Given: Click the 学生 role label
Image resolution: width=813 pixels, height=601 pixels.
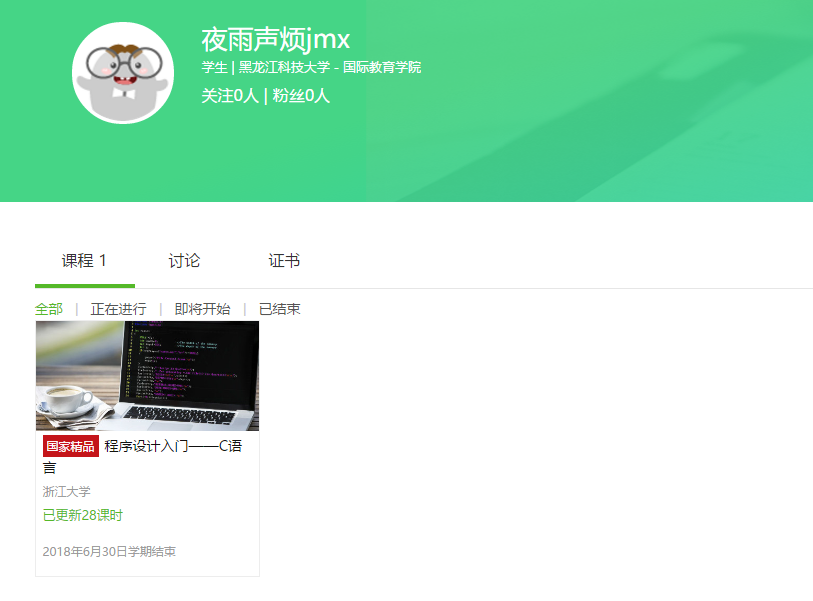Looking at the screenshot, I should 215,67.
